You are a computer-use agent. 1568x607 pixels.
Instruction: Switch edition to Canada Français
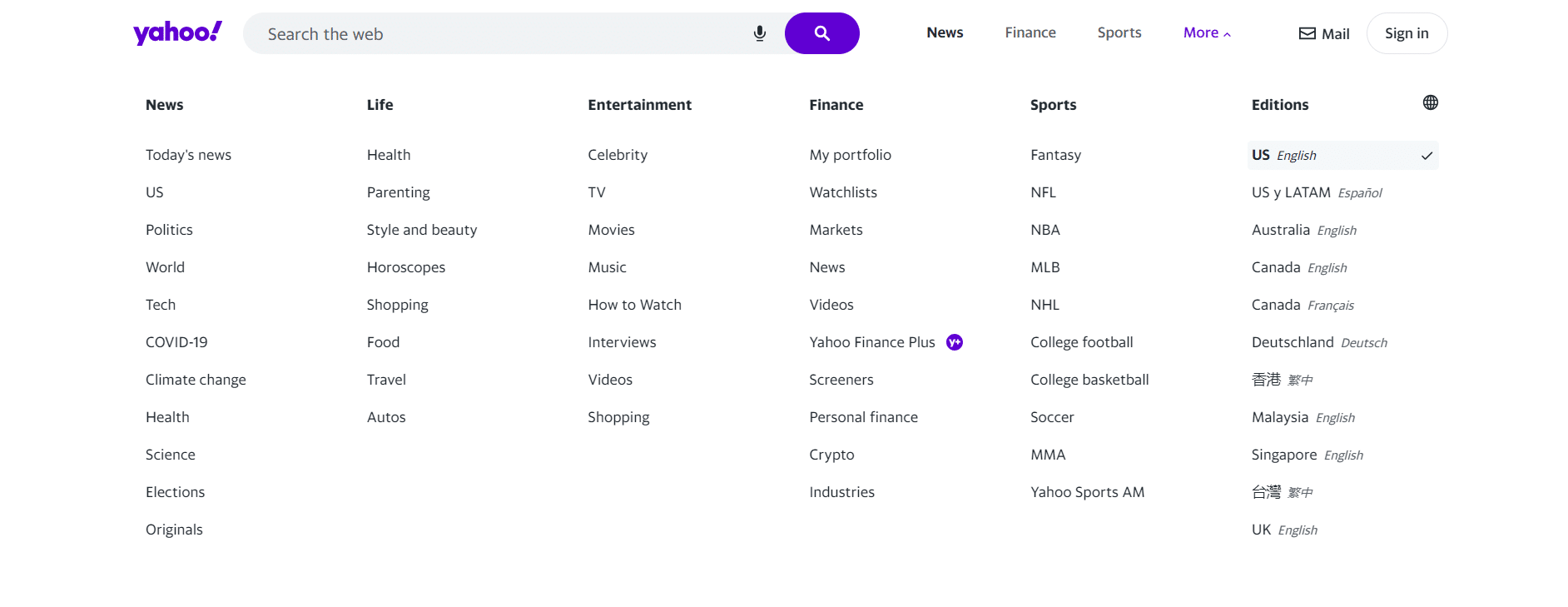tap(1303, 305)
